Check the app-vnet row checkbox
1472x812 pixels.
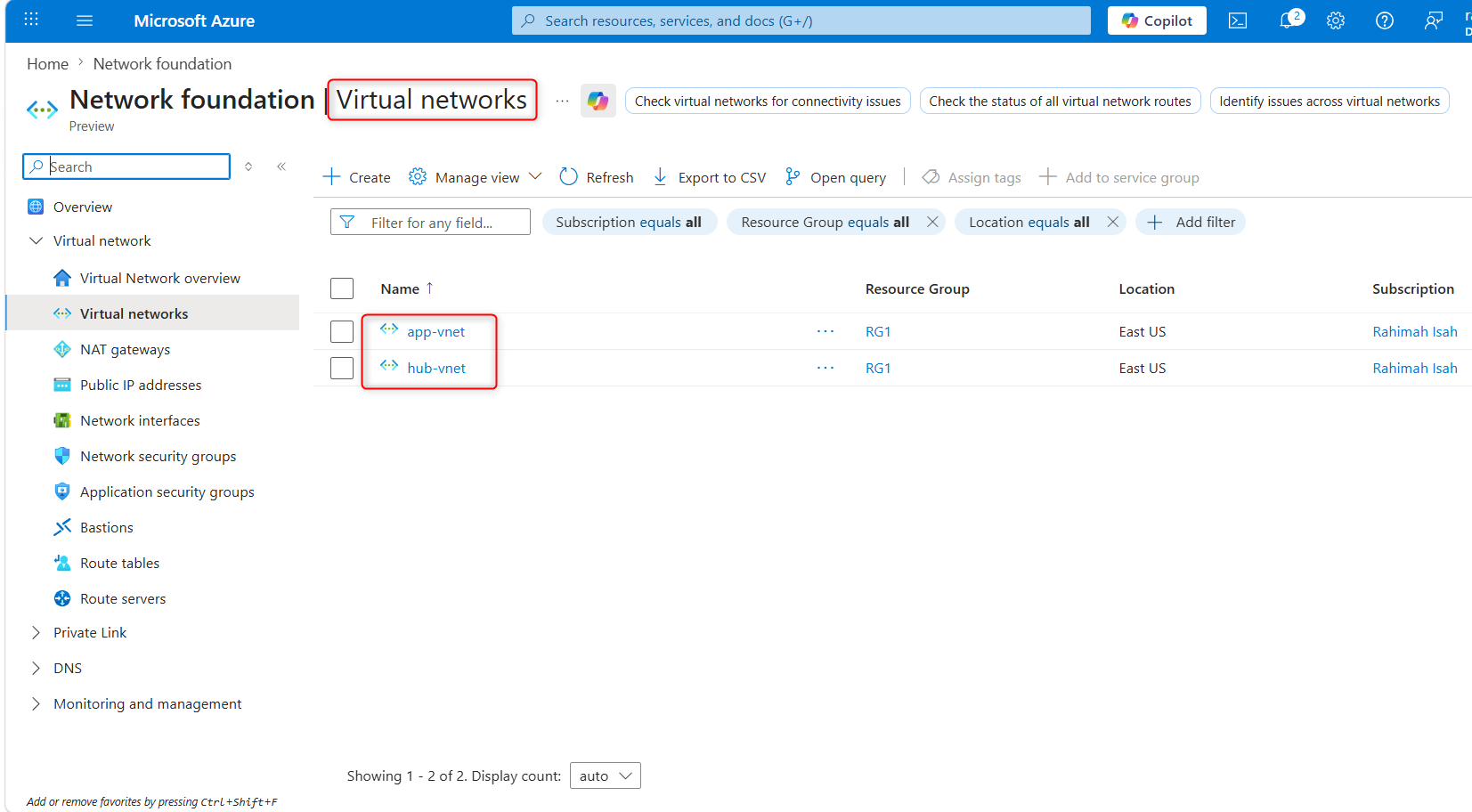pyautogui.click(x=342, y=331)
